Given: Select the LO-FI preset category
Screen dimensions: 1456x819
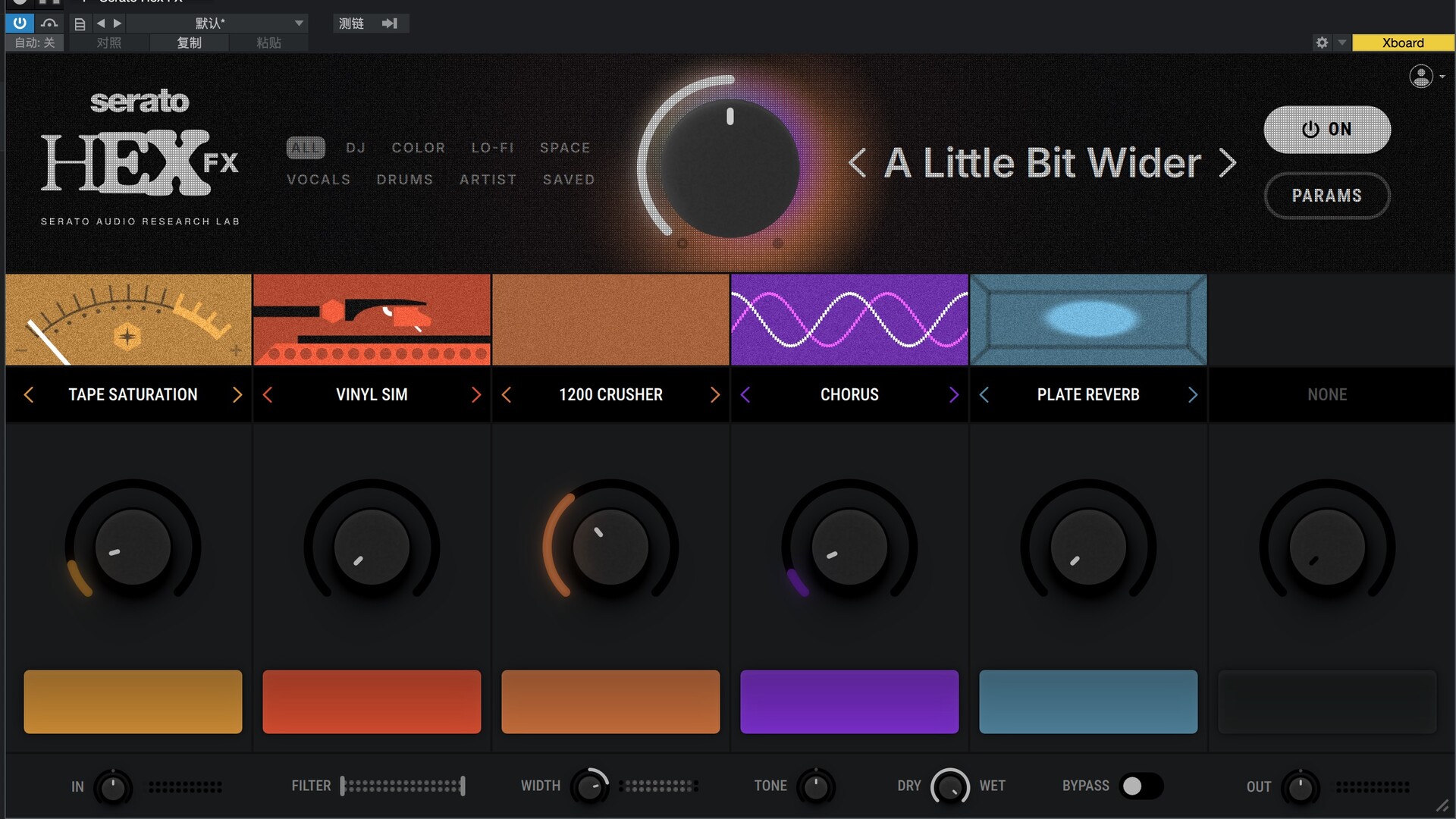Looking at the screenshot, I should coord(493,148).
